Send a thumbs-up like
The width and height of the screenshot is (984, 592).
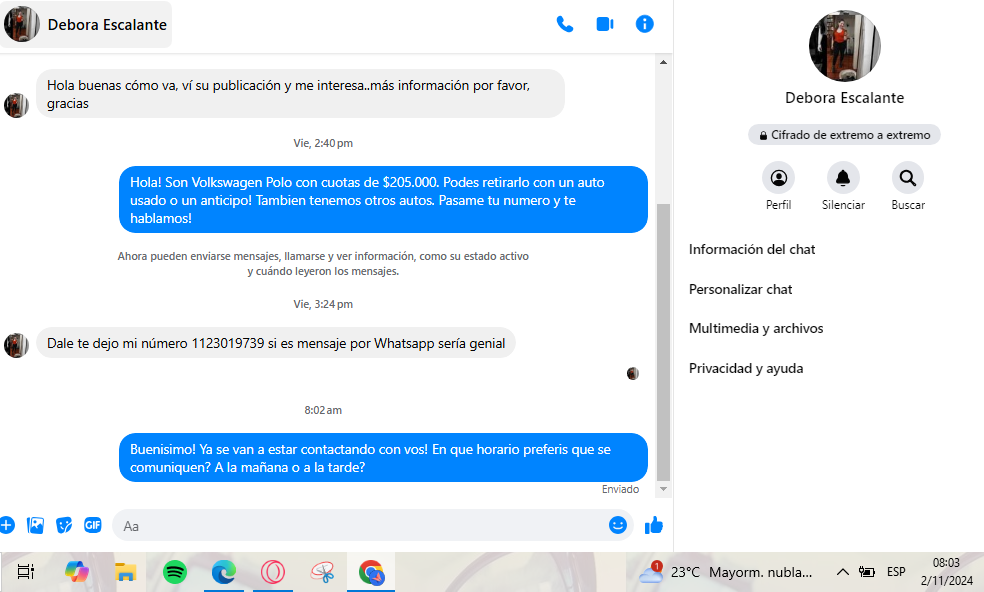pyautogui.click(x=654, y=525)
